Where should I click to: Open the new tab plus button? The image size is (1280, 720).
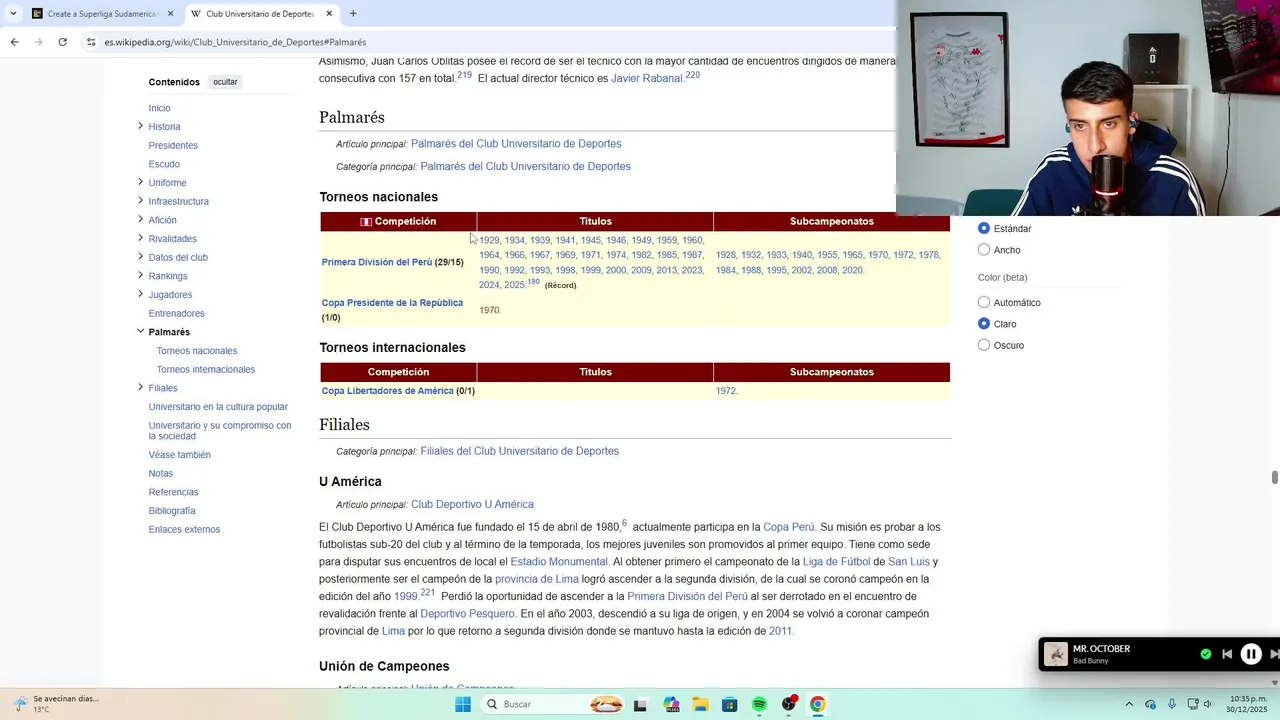tap(353, 14)
